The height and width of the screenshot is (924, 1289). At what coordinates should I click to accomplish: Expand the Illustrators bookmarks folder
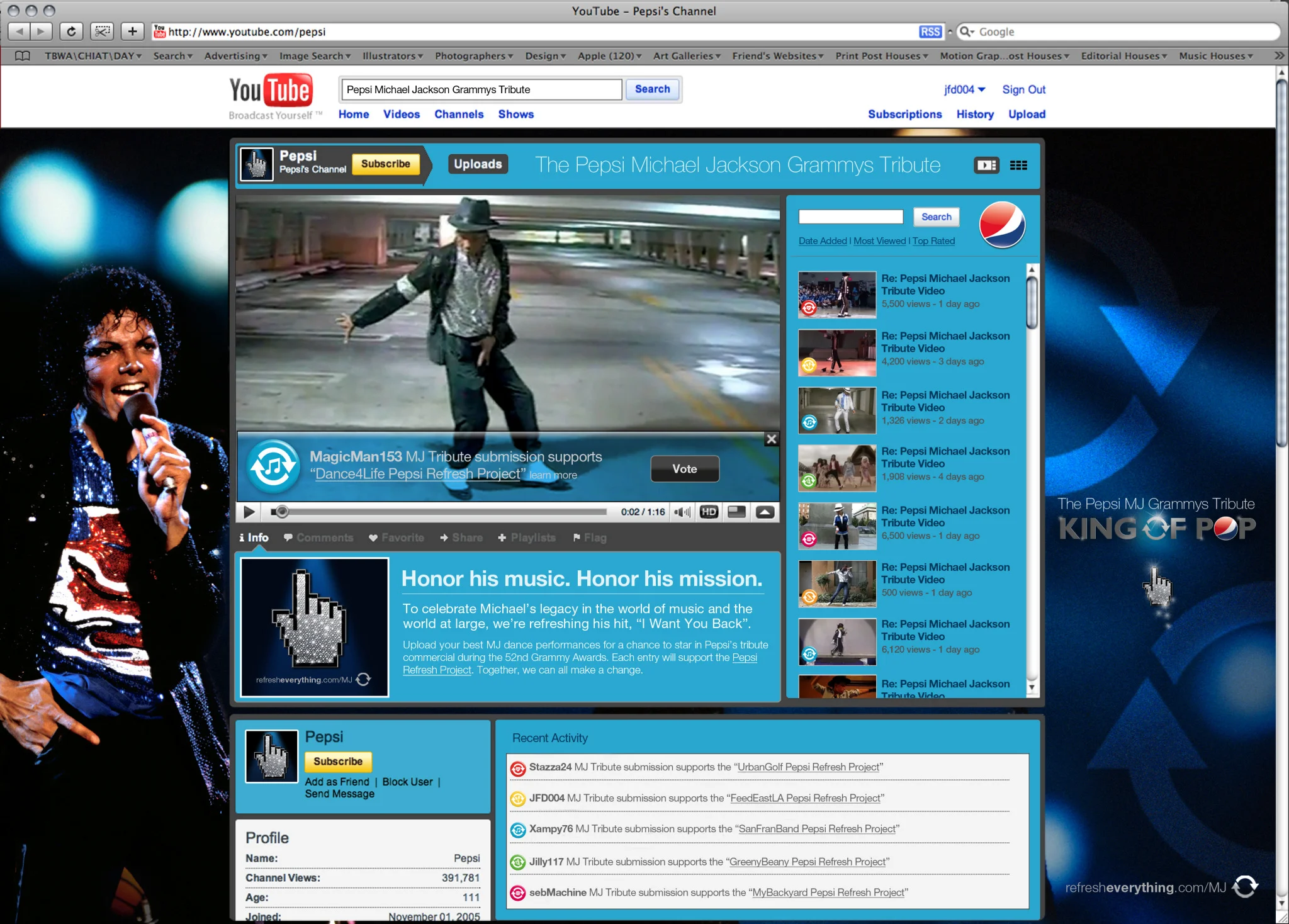pyautogui.click(x=392, y=56)
